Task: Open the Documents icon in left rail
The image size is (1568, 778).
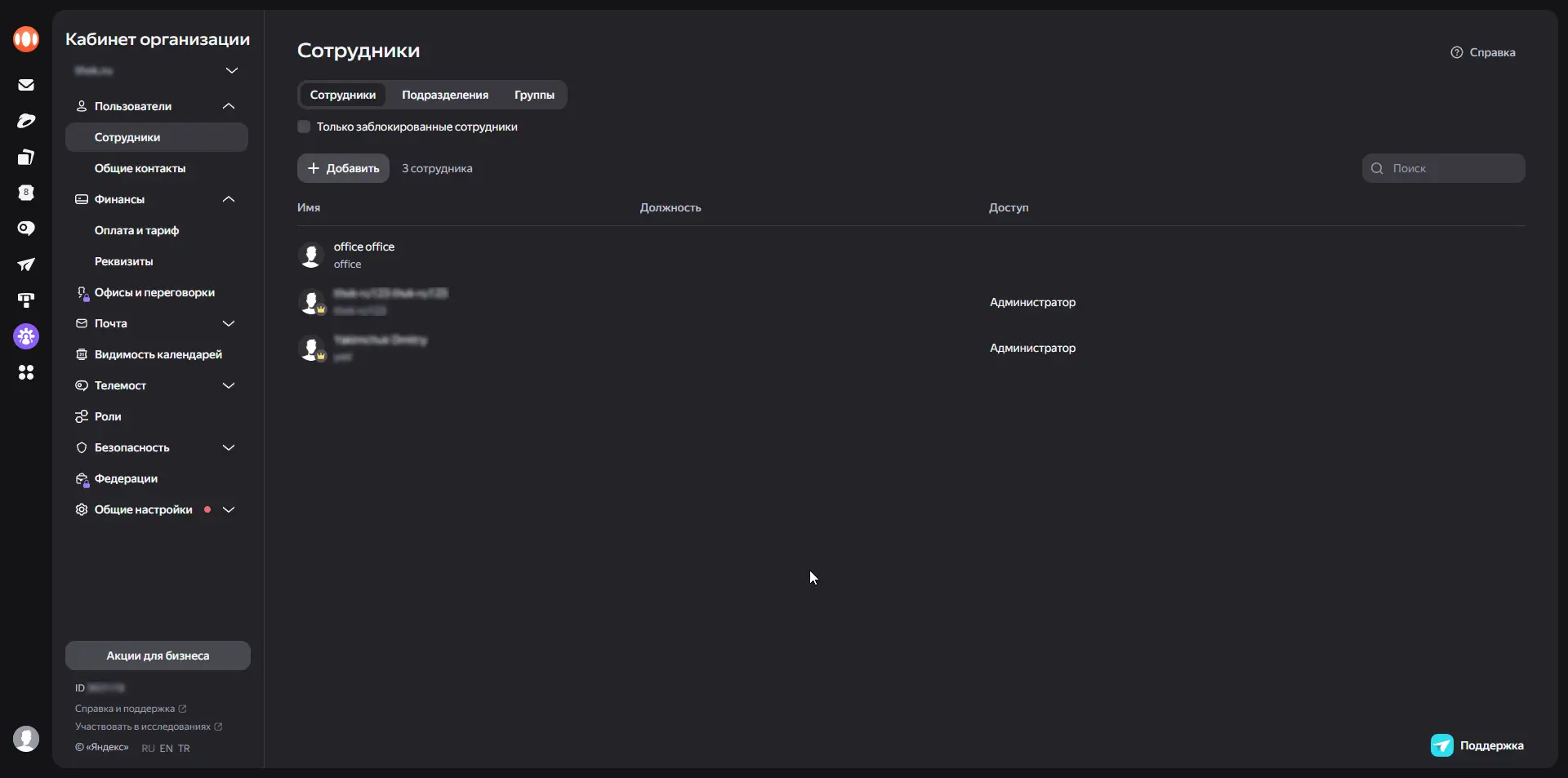Action: coord(26,157)
